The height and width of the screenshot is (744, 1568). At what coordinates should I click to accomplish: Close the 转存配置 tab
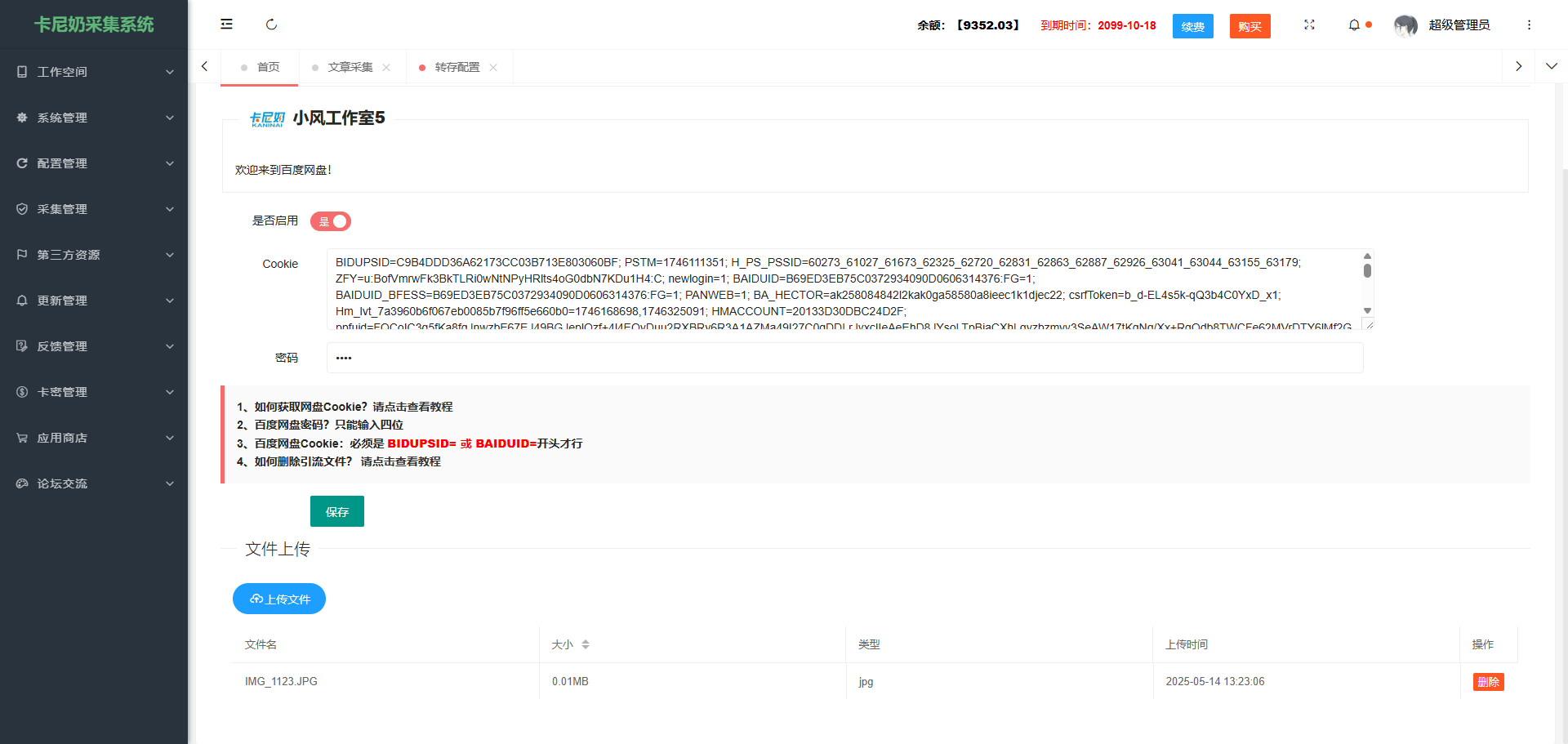click(493, 67)
